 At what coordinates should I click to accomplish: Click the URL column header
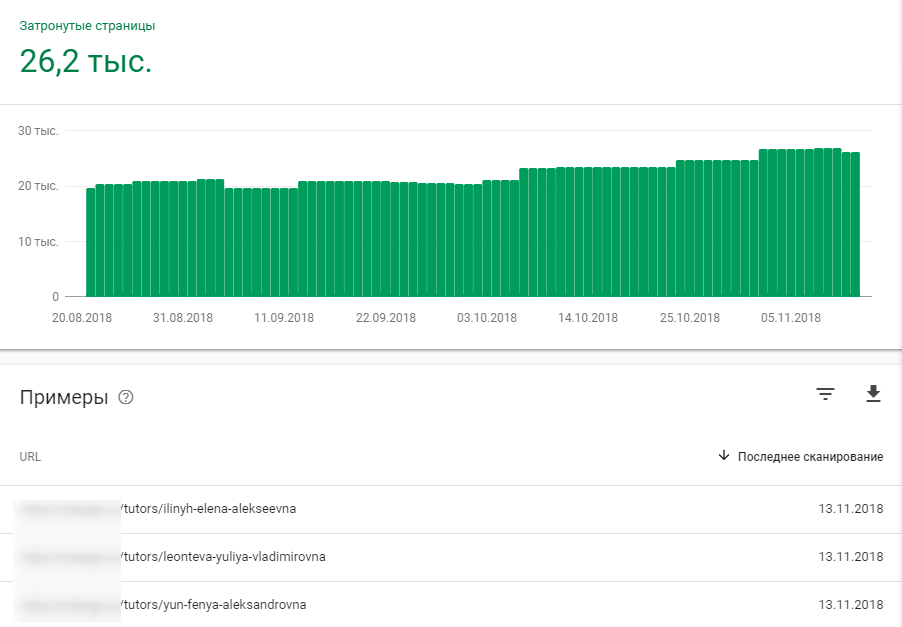click(30, 457)
